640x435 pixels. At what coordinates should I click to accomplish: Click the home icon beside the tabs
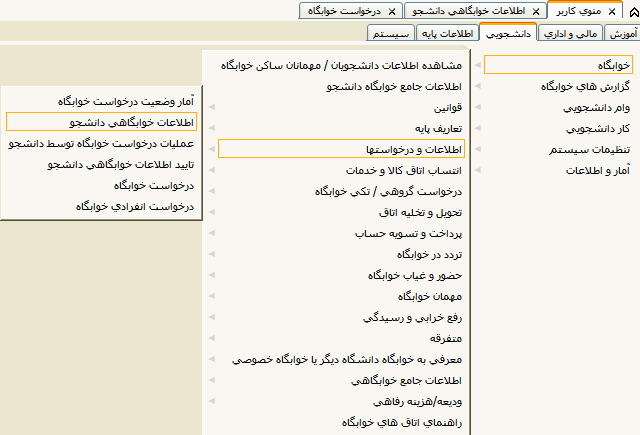click(x=627, y=11)
